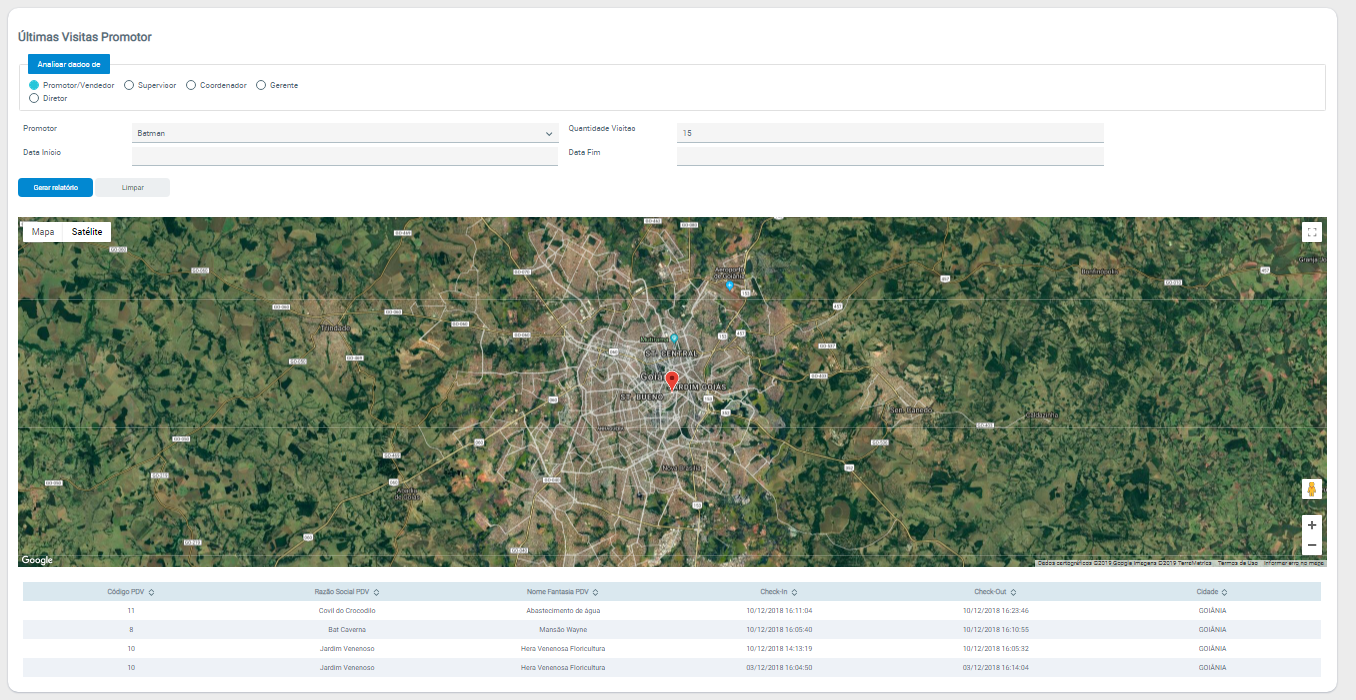Click the Quantidade Visitas field

(x=889, y=133)
